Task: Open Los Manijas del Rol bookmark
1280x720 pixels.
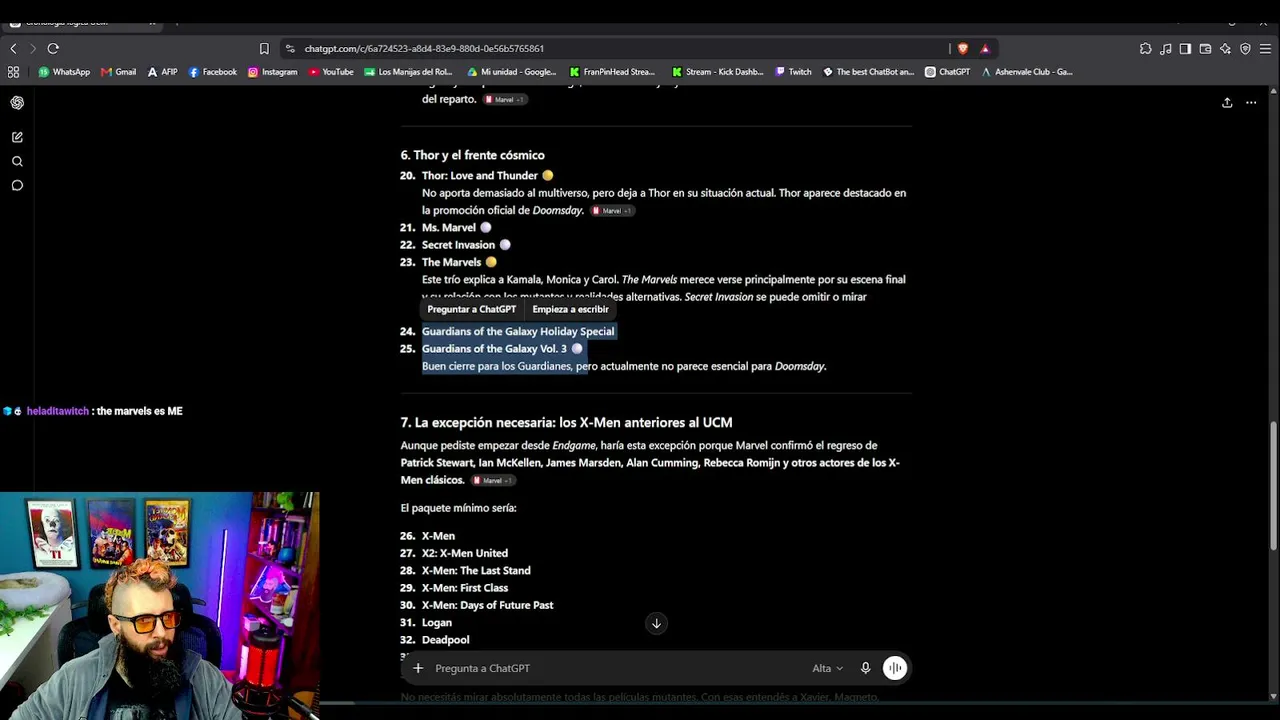Action: click(408, 72)
